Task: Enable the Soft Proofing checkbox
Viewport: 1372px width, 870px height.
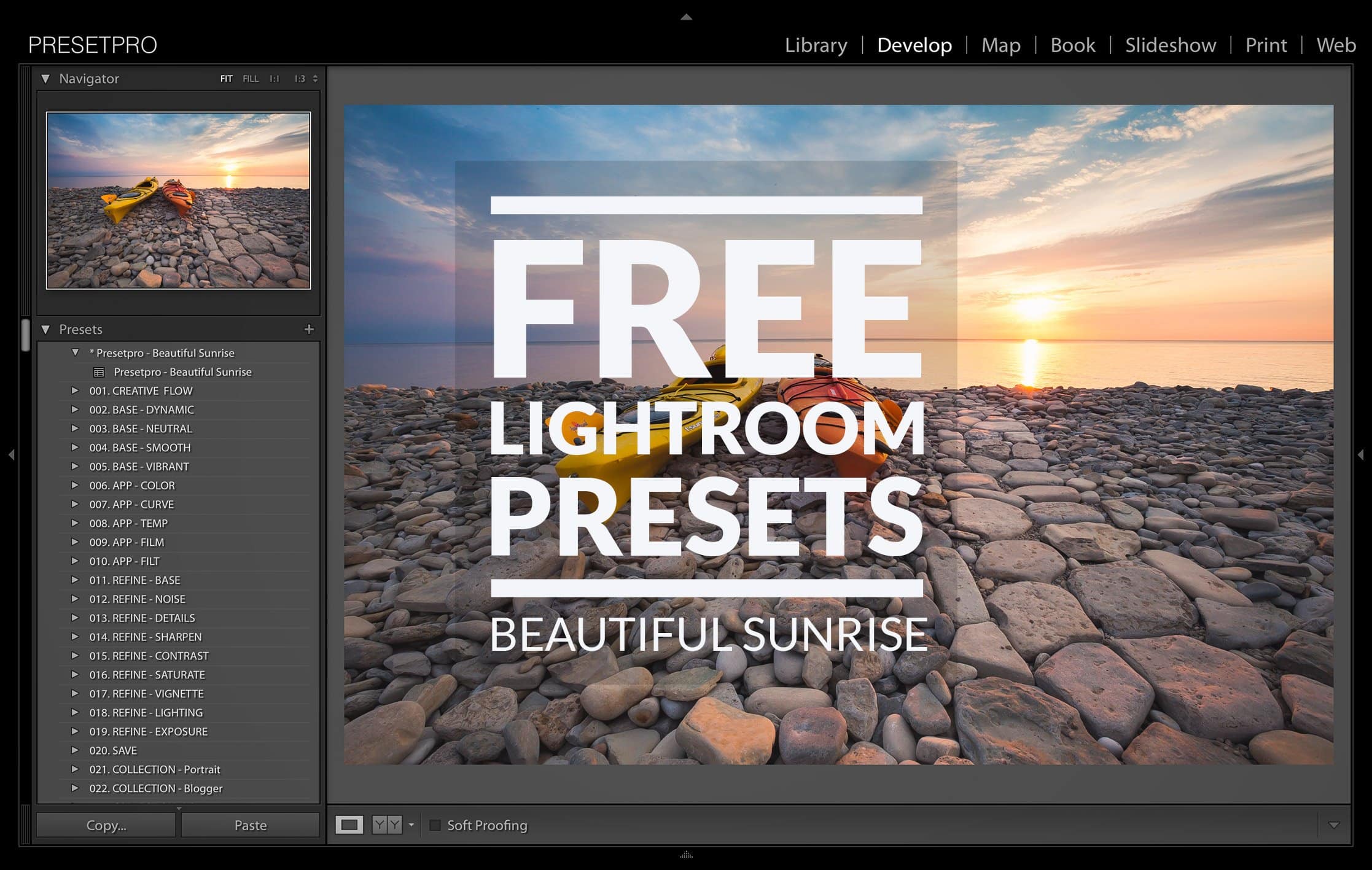Action: pyautogui.click(x=437, y=825)
